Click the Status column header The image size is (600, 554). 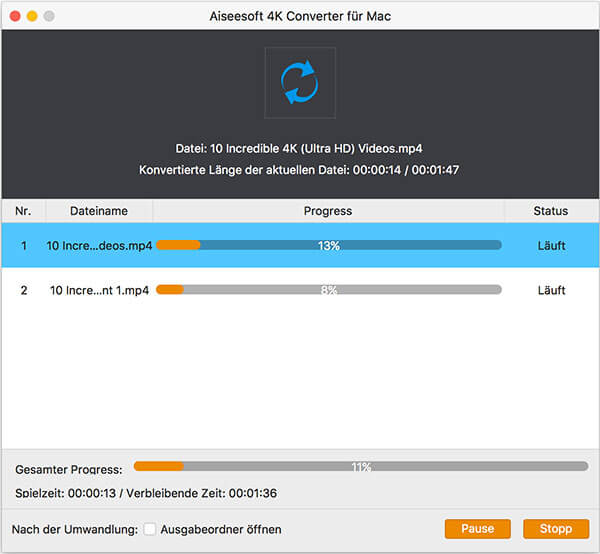tap(551, 211)
